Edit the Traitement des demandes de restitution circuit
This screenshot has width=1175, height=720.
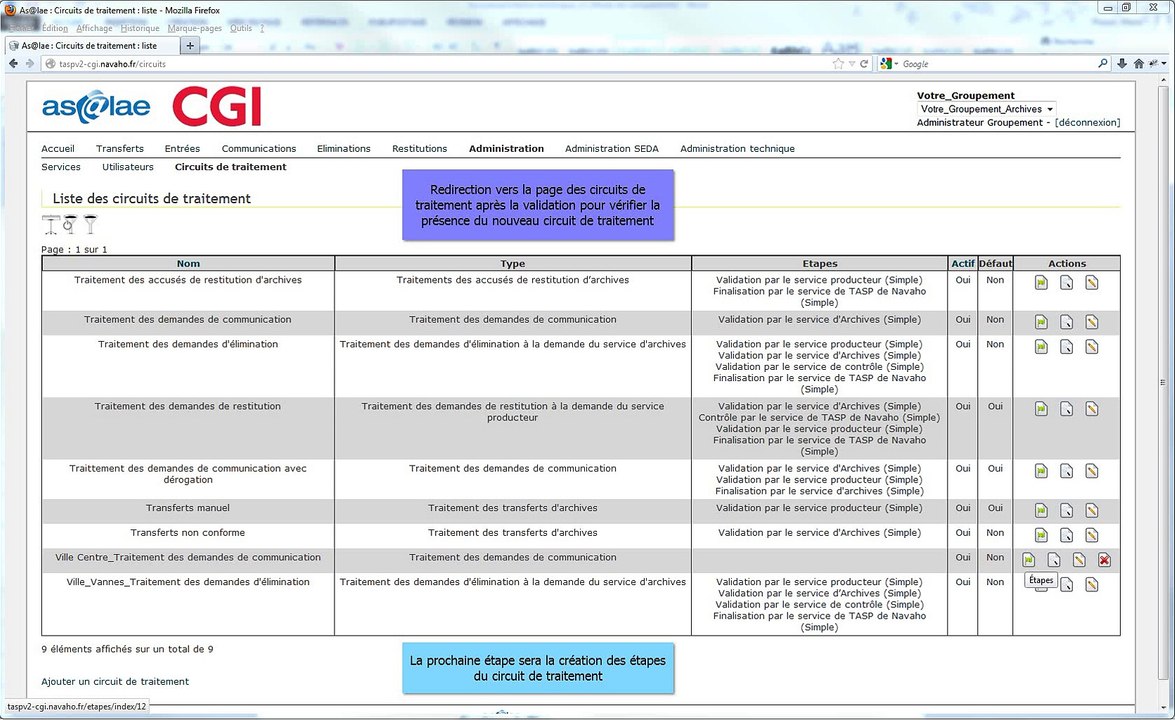tap(1092, 409)
